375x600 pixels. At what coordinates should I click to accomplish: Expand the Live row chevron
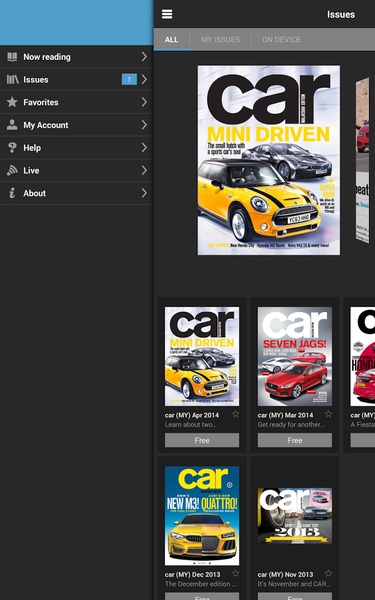(144, 170)
